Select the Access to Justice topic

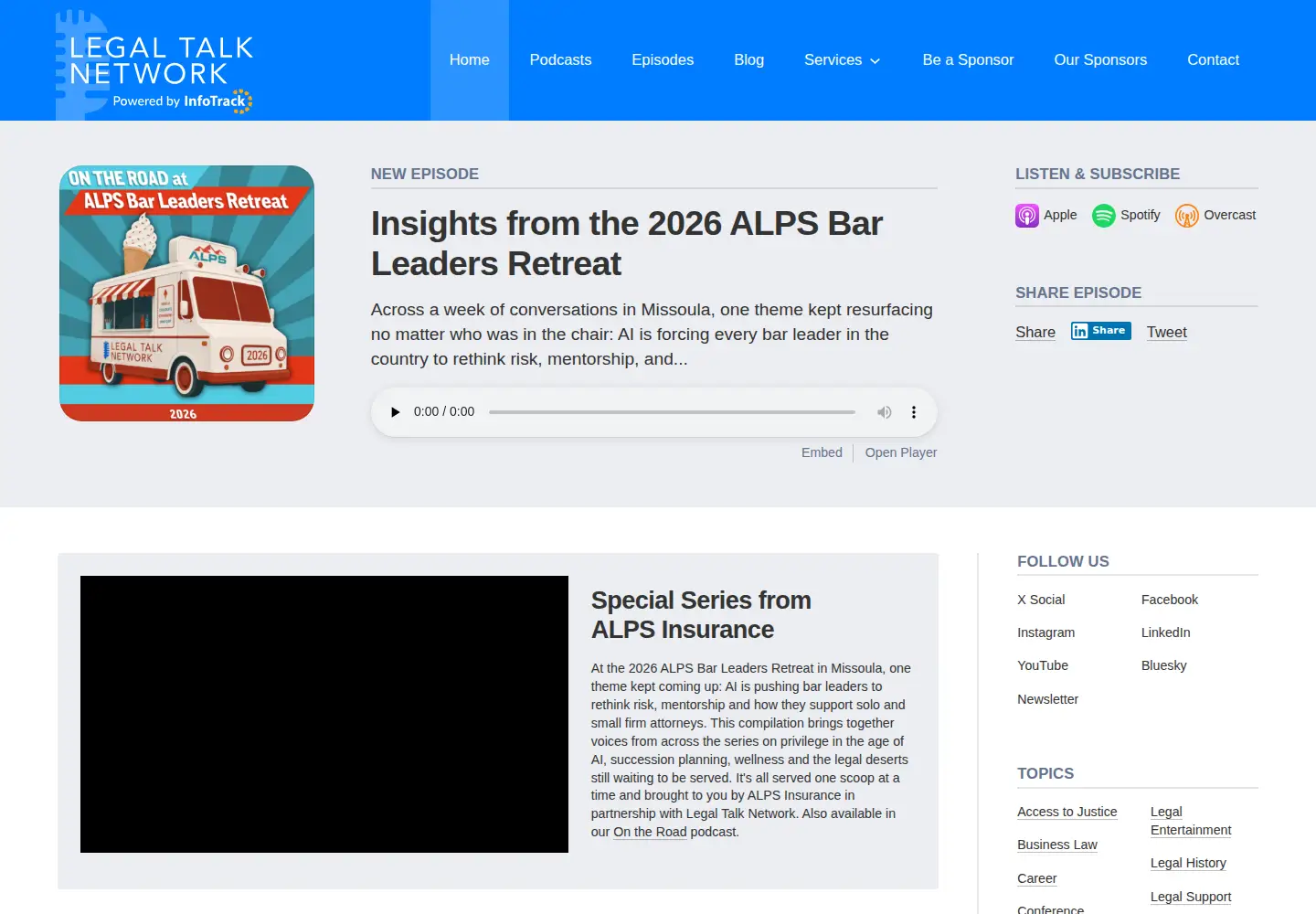[x=1067, y=812]
